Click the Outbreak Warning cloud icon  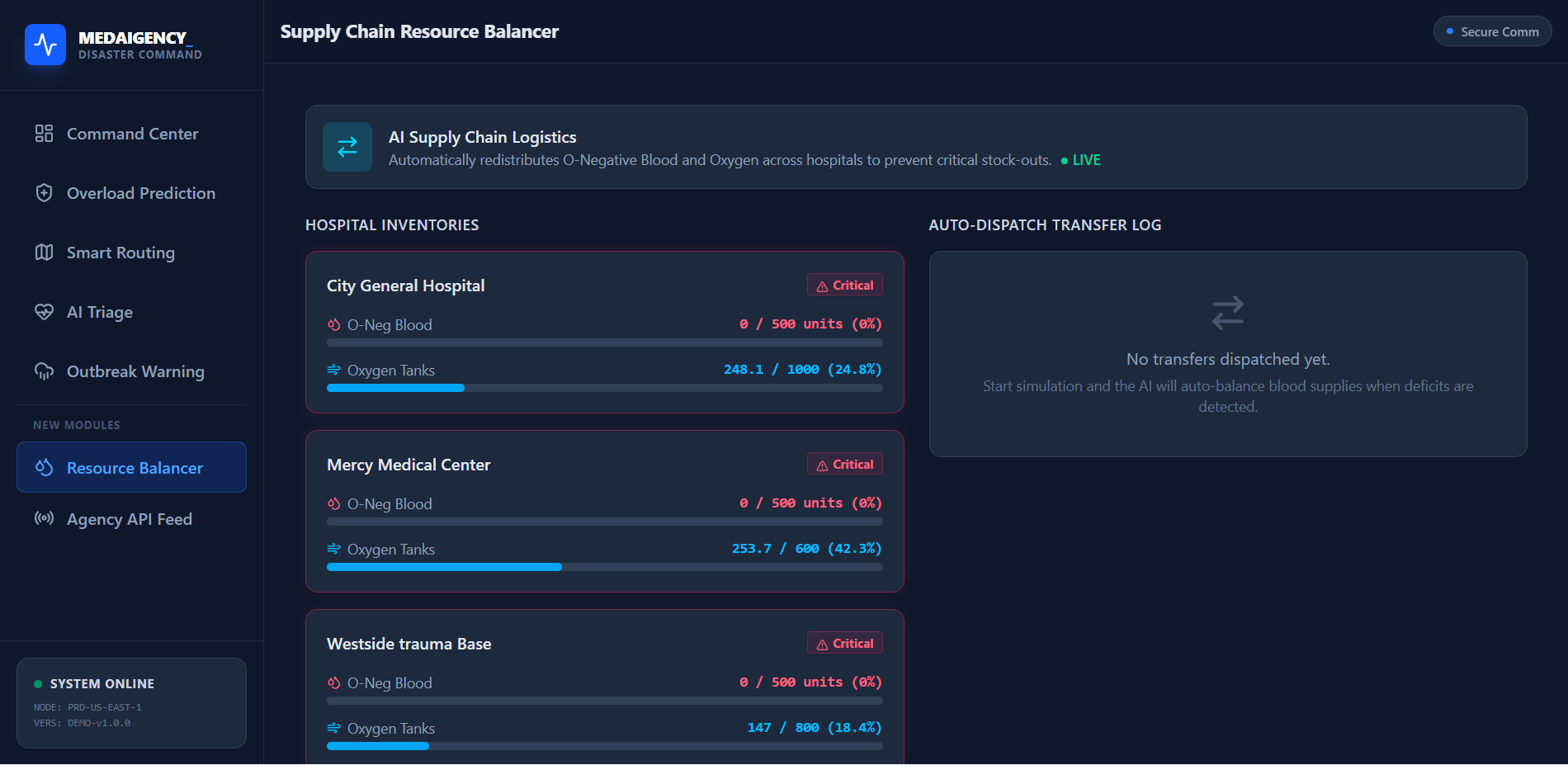[44, 371]
